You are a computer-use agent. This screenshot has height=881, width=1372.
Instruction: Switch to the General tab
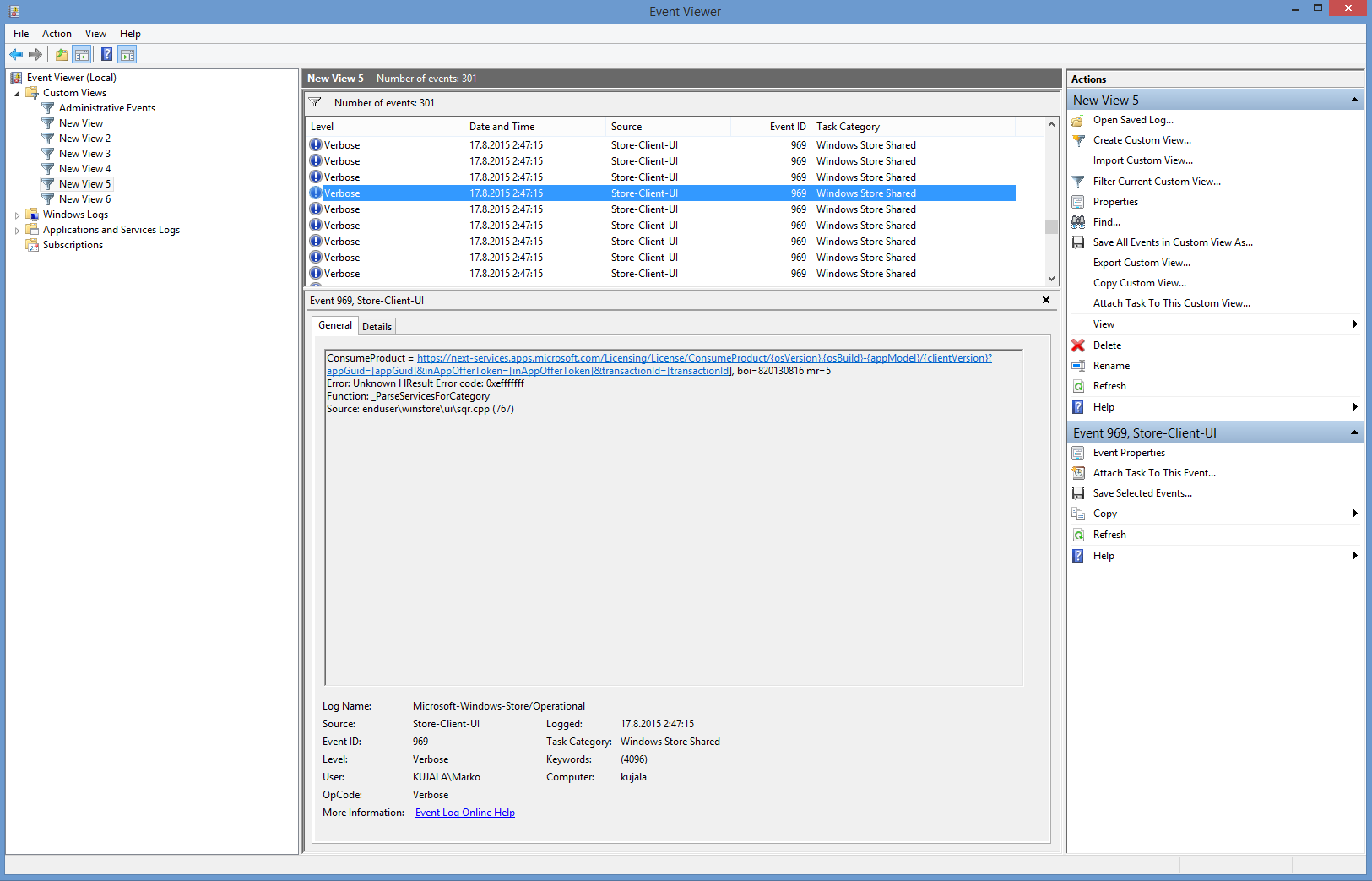pos(335,325)
